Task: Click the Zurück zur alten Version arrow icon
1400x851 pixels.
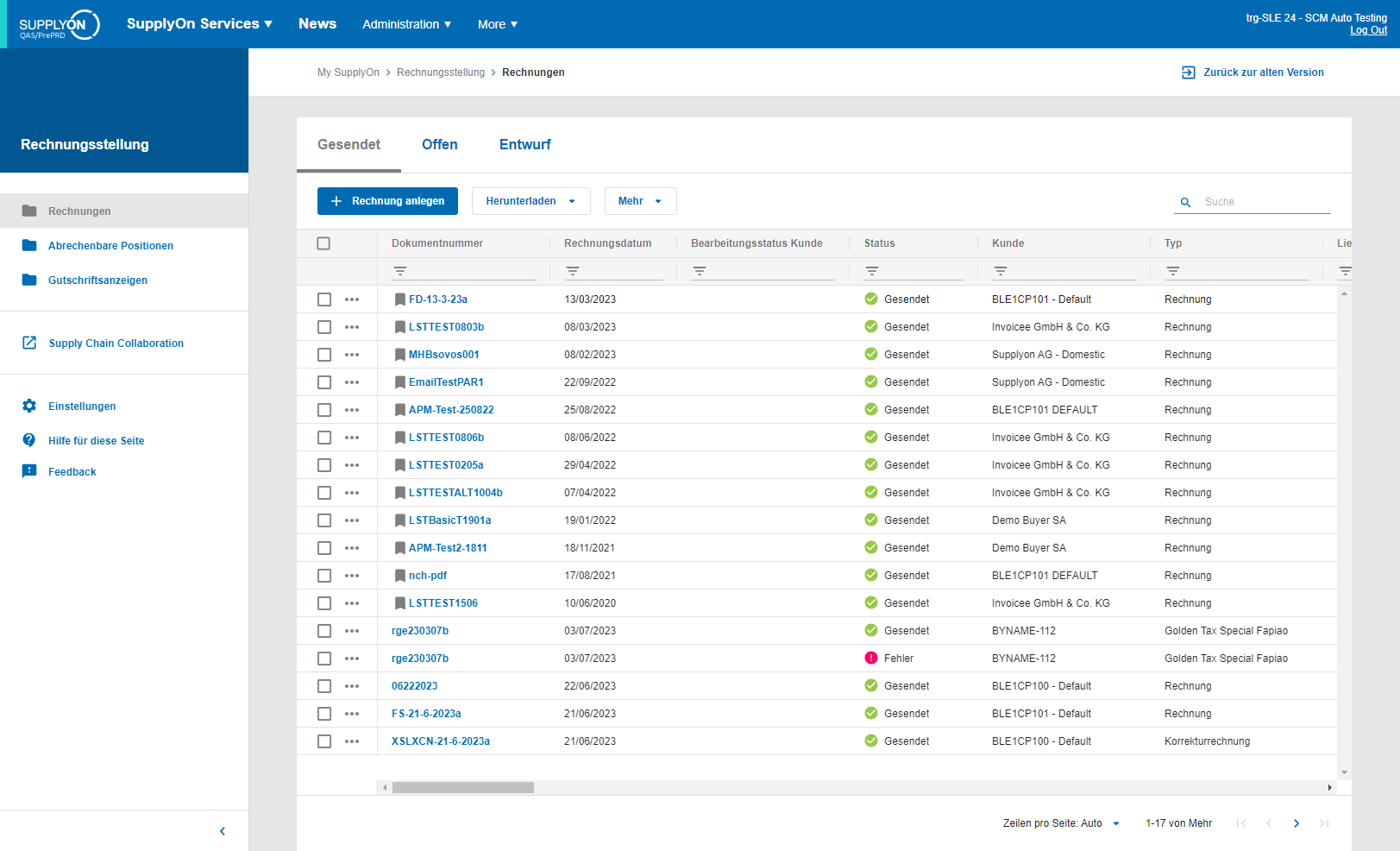Action: [x=1189, y=72]
